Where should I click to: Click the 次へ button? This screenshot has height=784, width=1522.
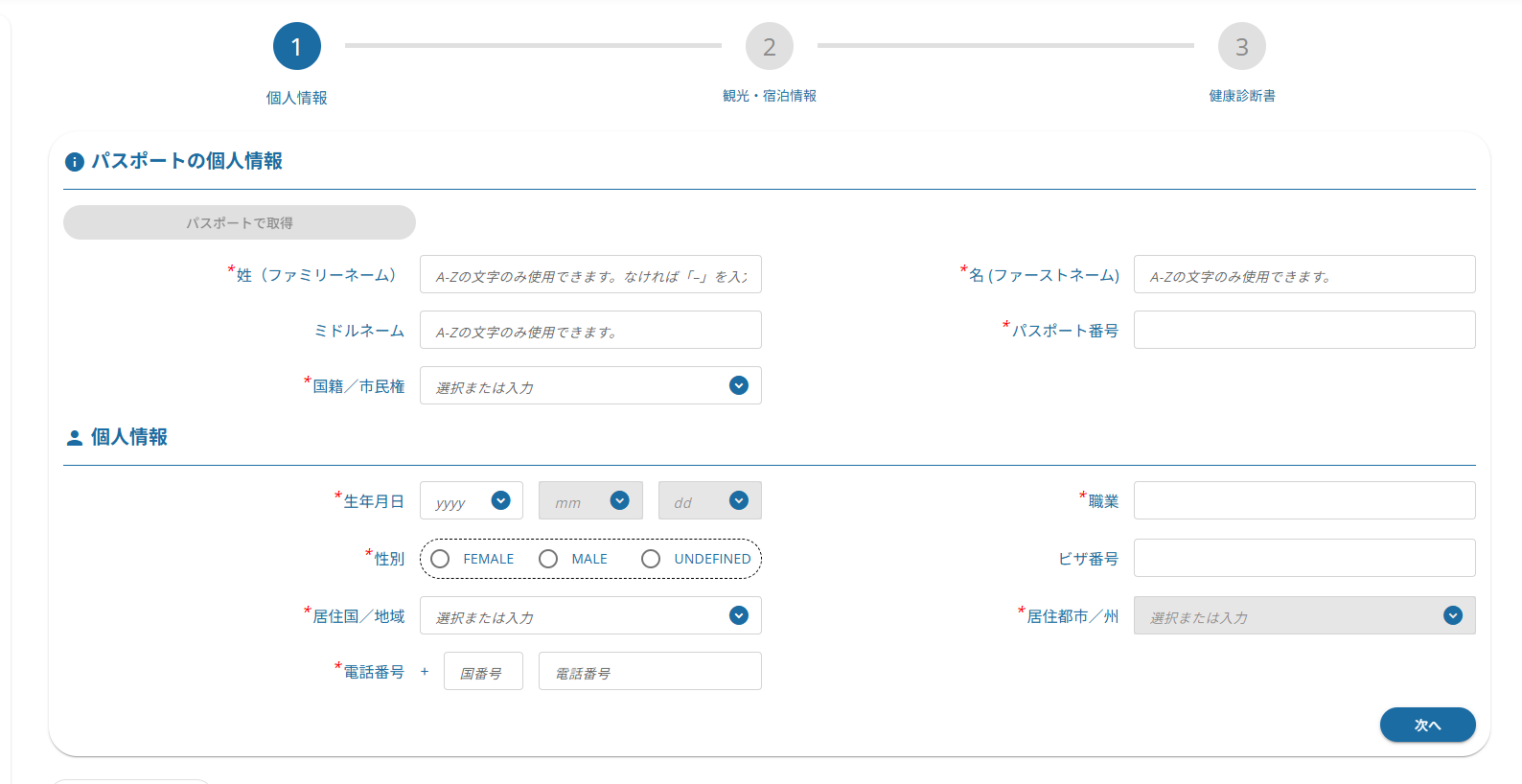point(1427,725)
